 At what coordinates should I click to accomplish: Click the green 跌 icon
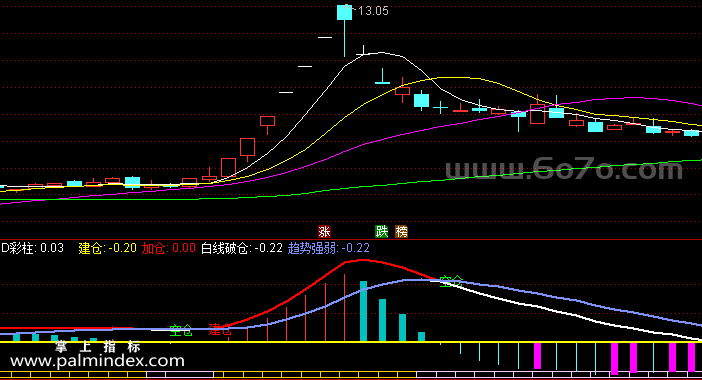point(381,231)
